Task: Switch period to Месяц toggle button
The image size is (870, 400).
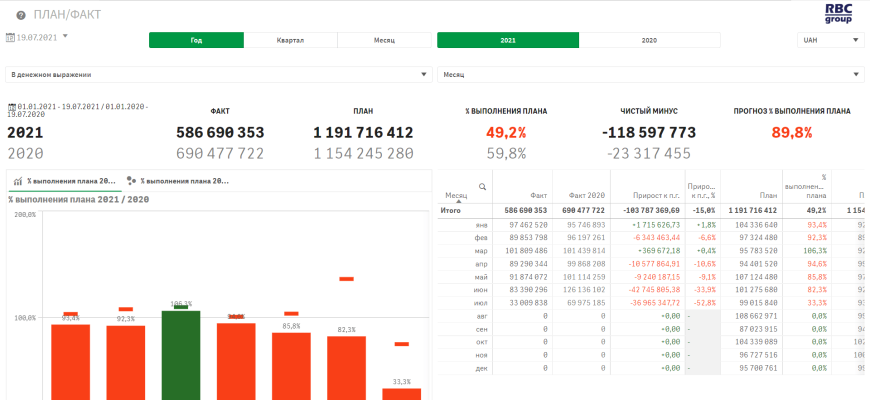Action: [384, 40]
